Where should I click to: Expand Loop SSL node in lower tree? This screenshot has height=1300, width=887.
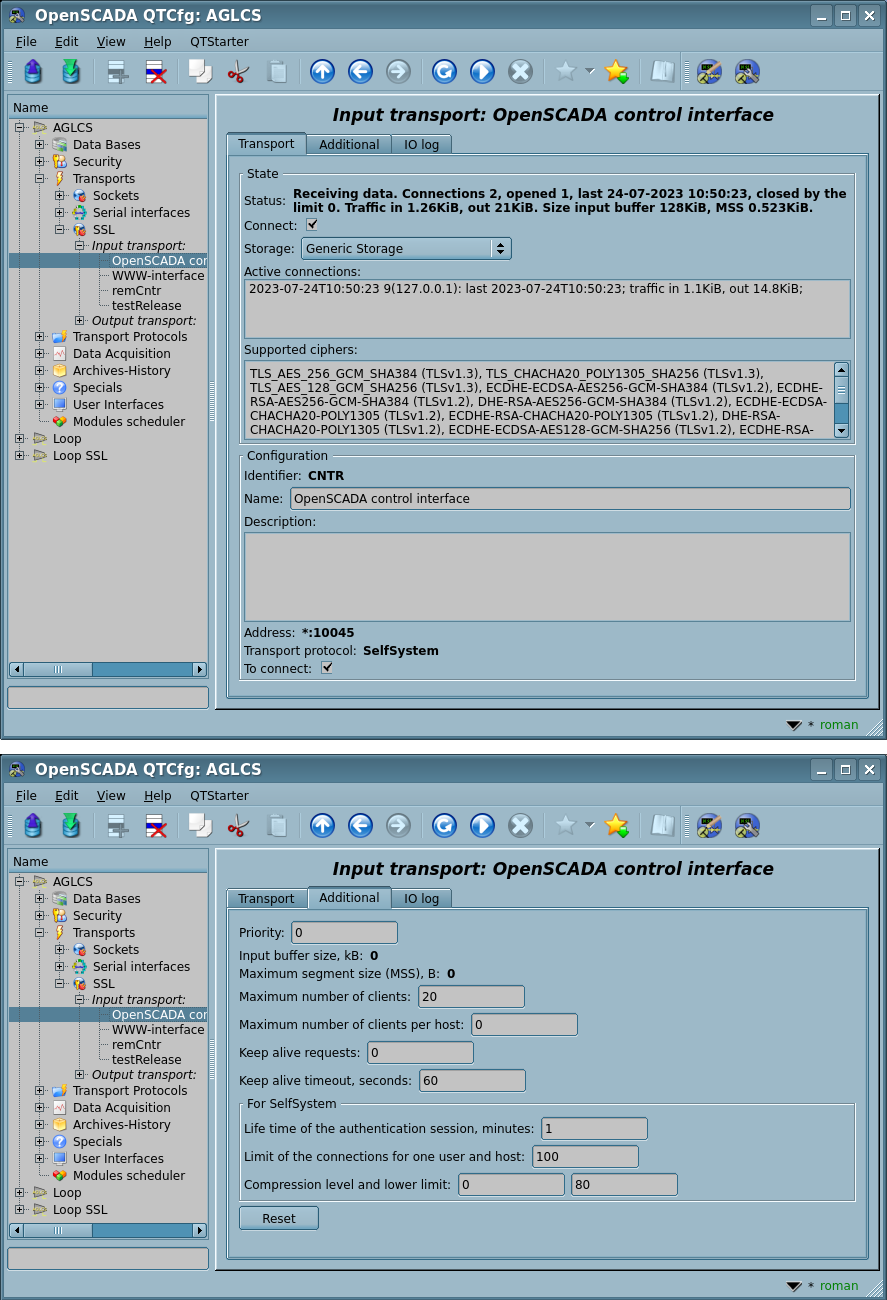(20, 1210)
